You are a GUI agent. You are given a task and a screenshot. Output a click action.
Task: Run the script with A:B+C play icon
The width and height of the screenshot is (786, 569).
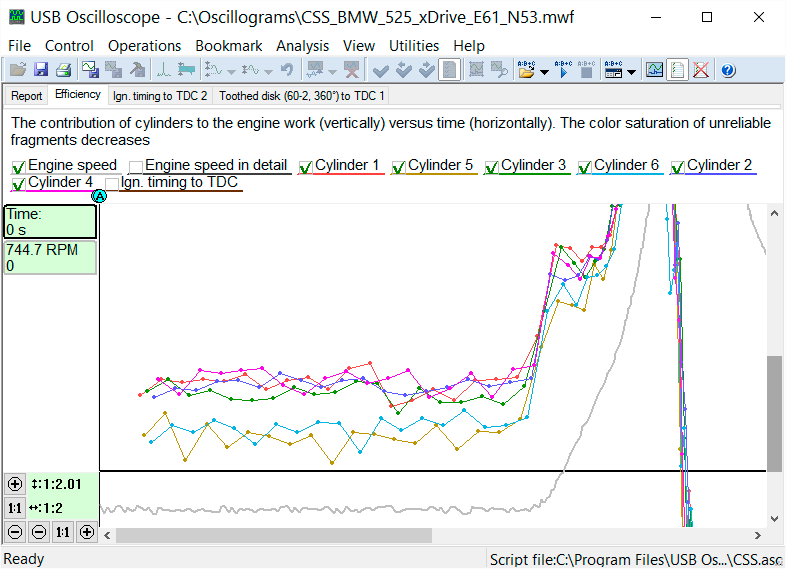tap(563, 70)
